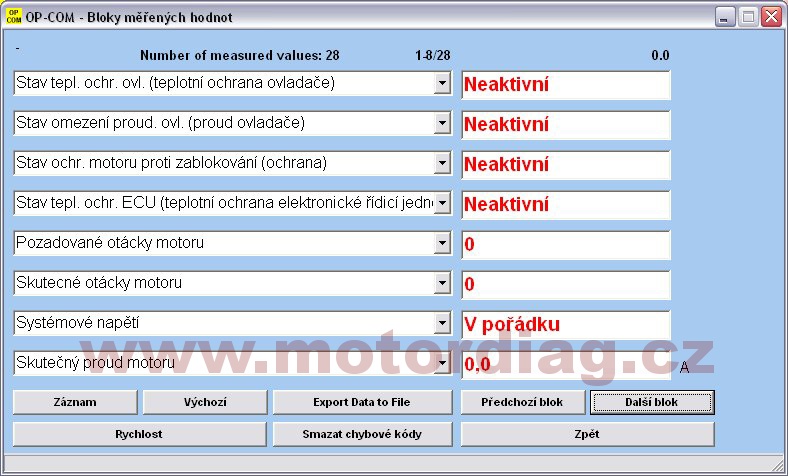788x476 pixels.
Task: Click Export Data to File button
Action: coord(362,402)
